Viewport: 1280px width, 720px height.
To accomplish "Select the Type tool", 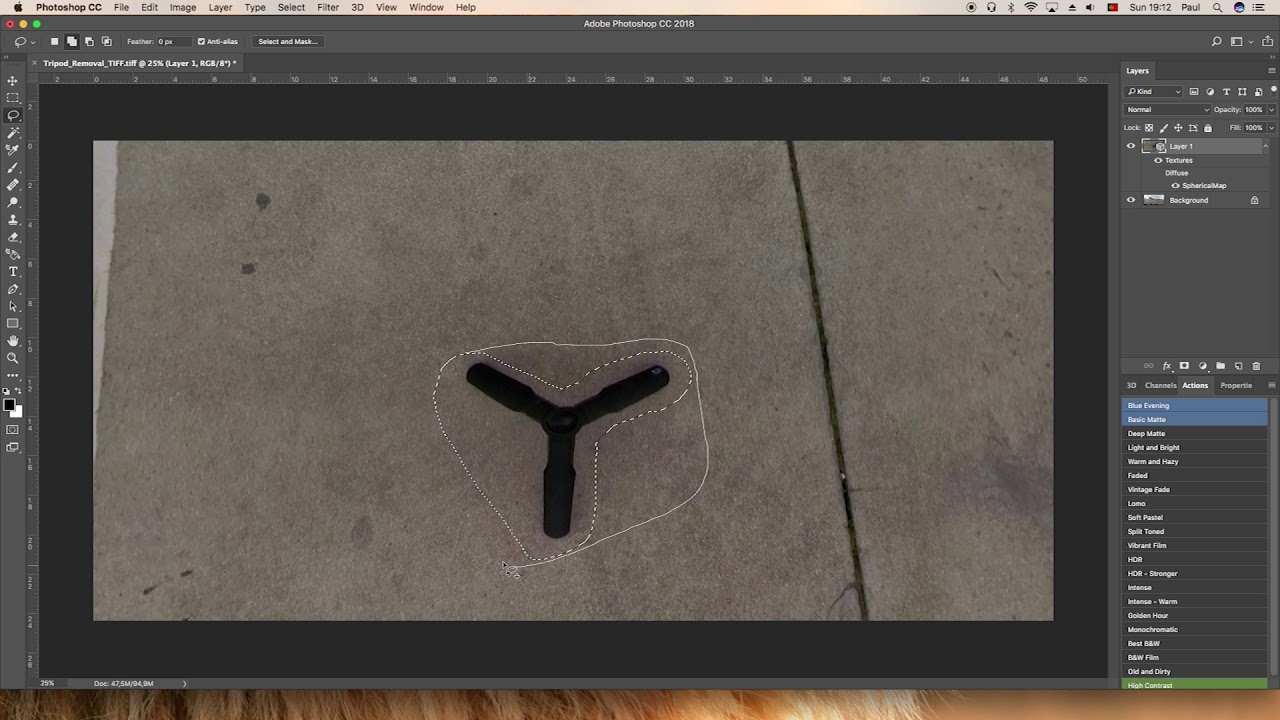I will pos(13,272).
